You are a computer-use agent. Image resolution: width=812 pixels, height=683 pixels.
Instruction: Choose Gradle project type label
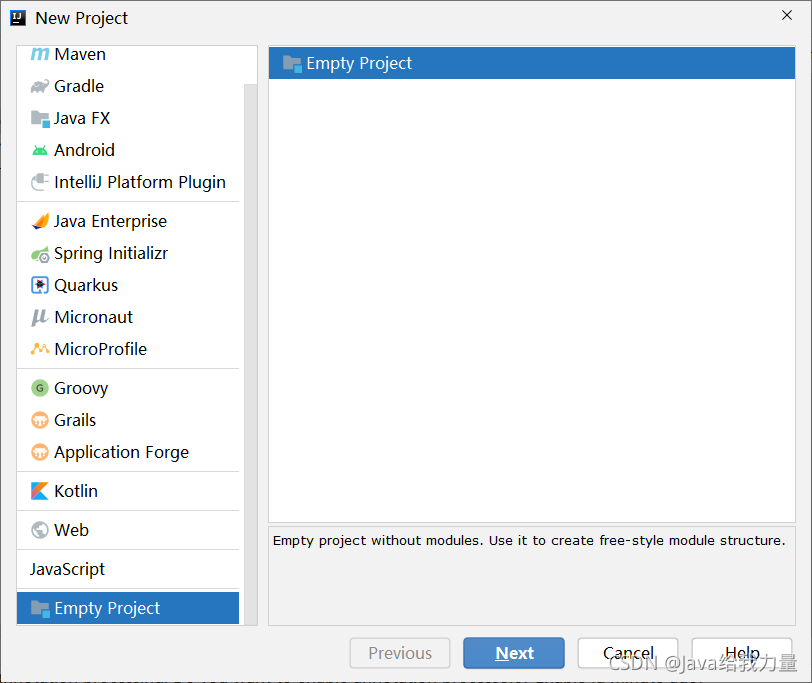click(x=79, y=86)
